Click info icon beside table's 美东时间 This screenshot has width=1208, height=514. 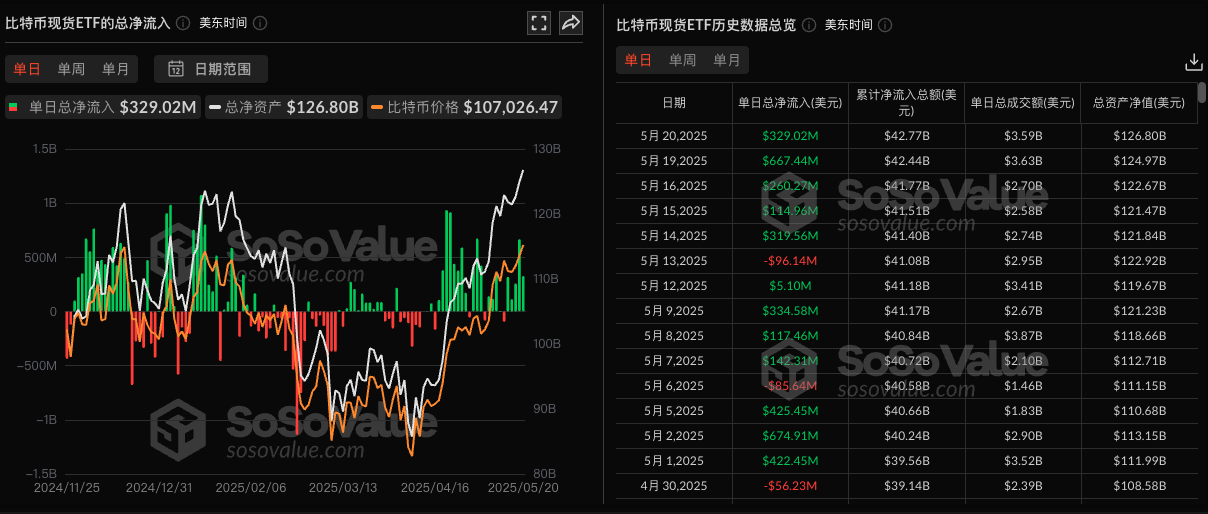coord(885,25)
